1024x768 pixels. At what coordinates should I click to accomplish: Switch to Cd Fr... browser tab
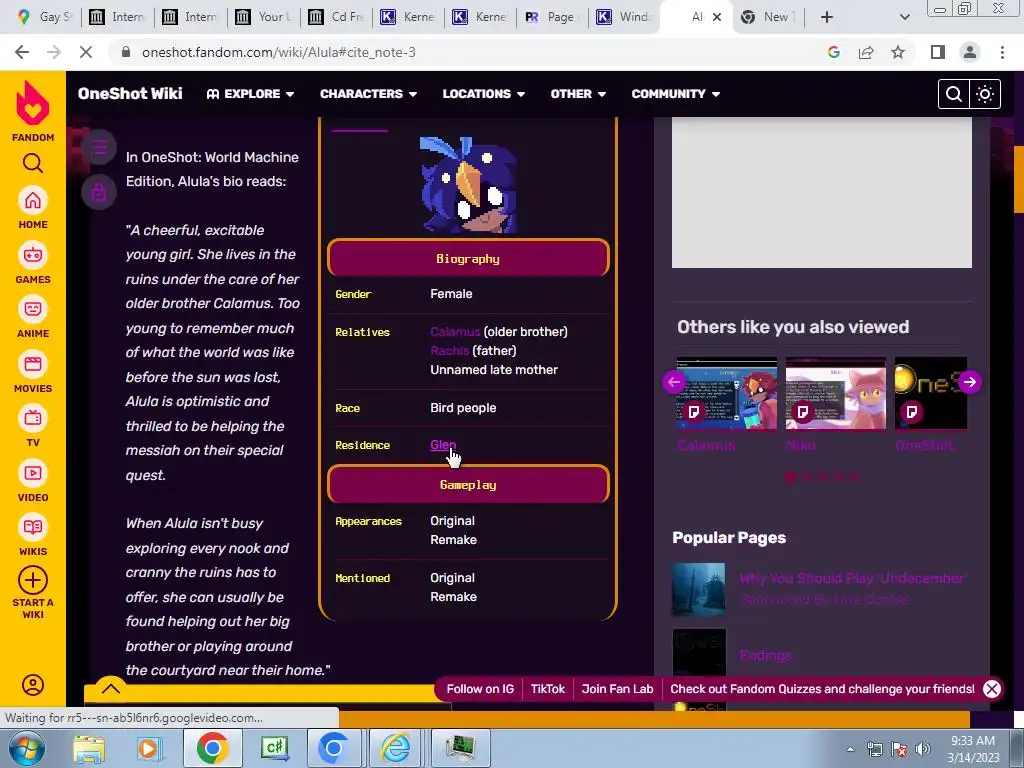tap(336, 17)
